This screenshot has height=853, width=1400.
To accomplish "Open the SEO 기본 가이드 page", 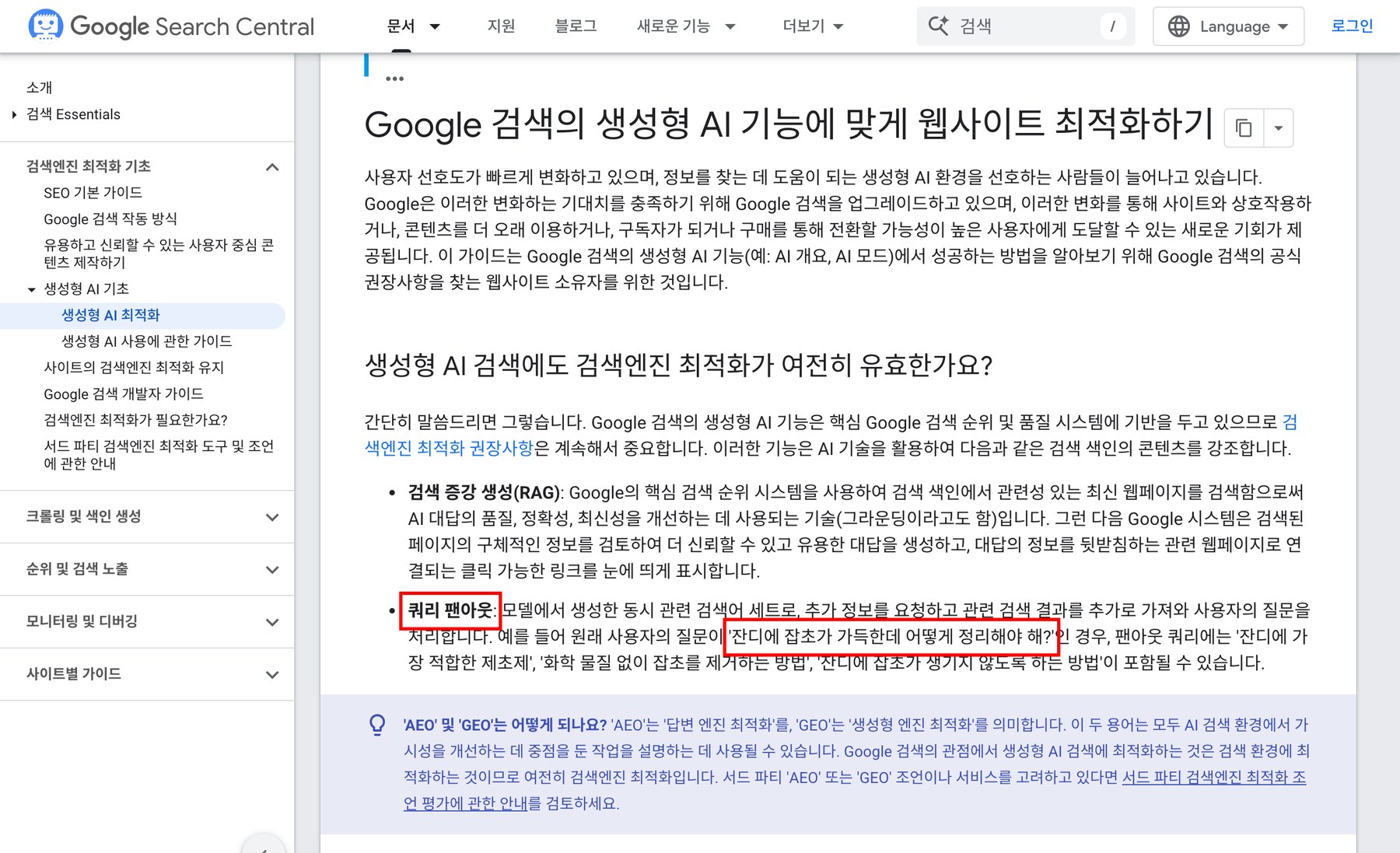I will point(93,193).
